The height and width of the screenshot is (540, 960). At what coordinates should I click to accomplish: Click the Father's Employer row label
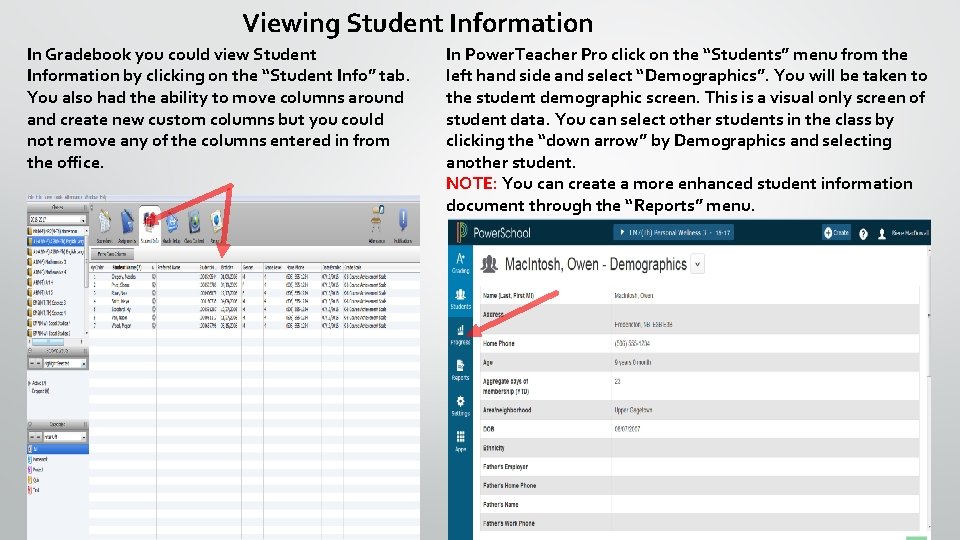[x=505, y=467]
